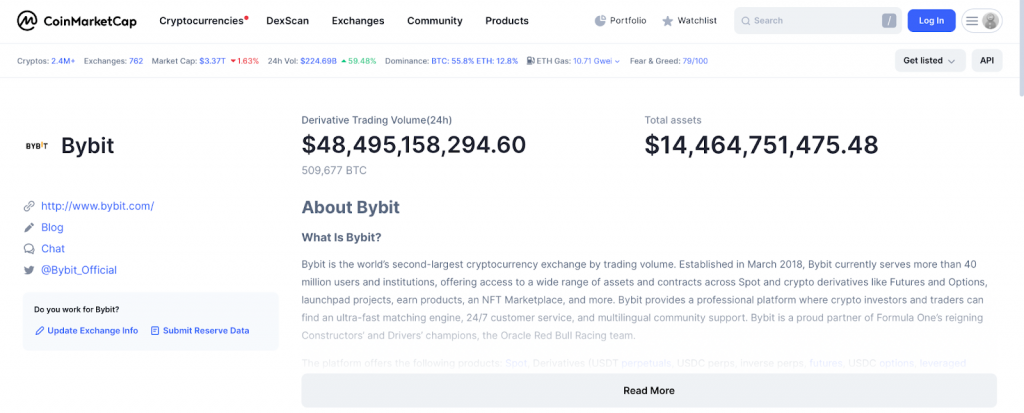Viewport: 1024px width, 413px height.
Task: Click the CoinMarketCap logo icon
Action: point(28,20)
